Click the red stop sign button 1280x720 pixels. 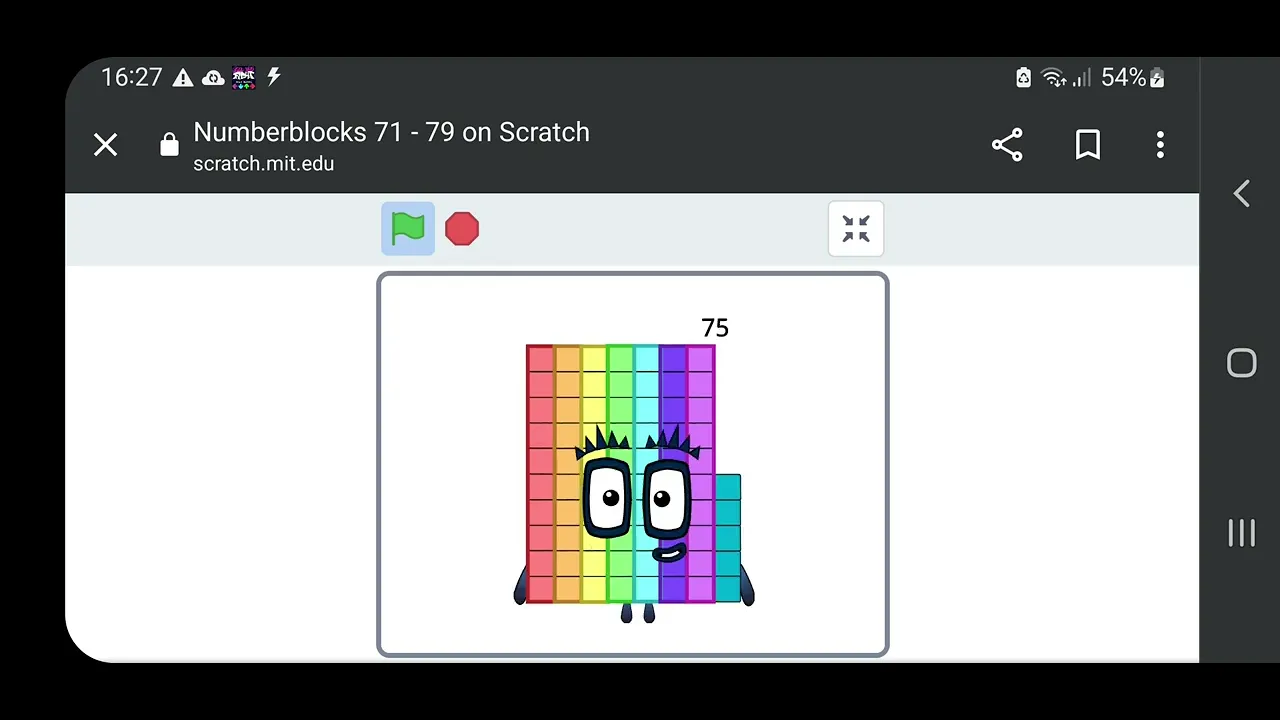[x=462, y=228]
